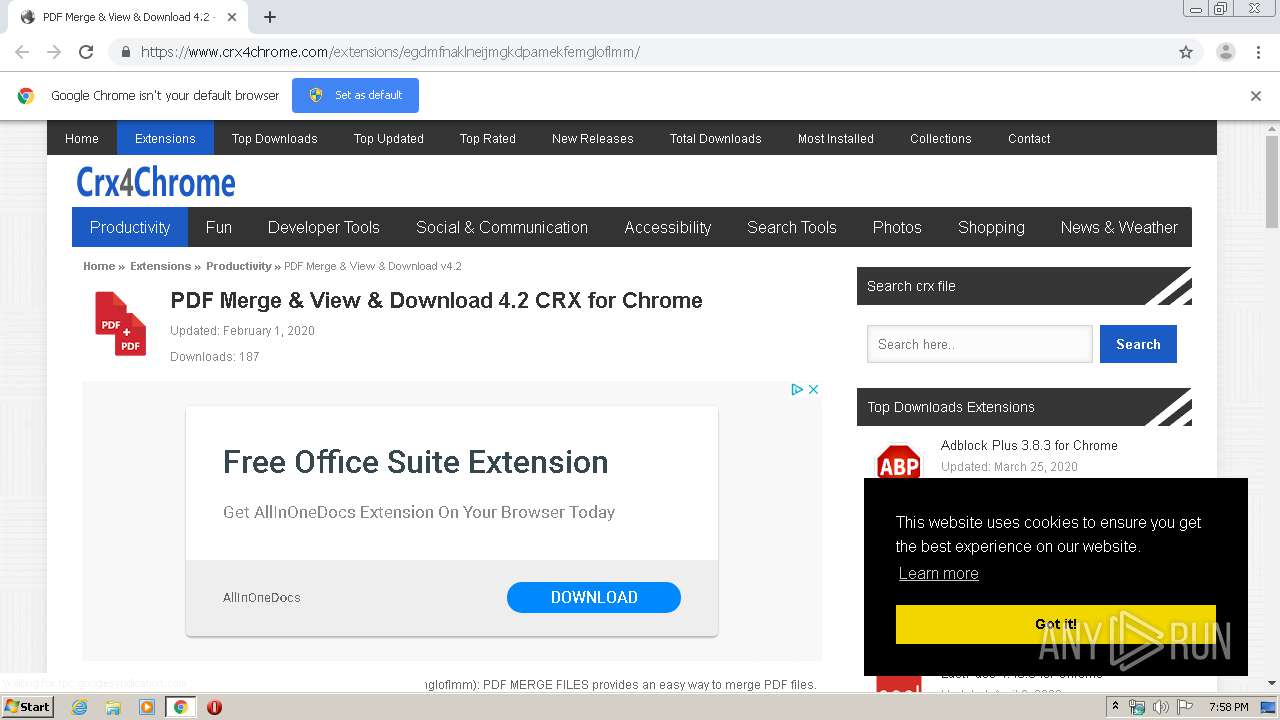The width and height of the screenshot is (1280, 720).
Task: Close the PDF Merge browser tab
Action: [x=232, y=17]
